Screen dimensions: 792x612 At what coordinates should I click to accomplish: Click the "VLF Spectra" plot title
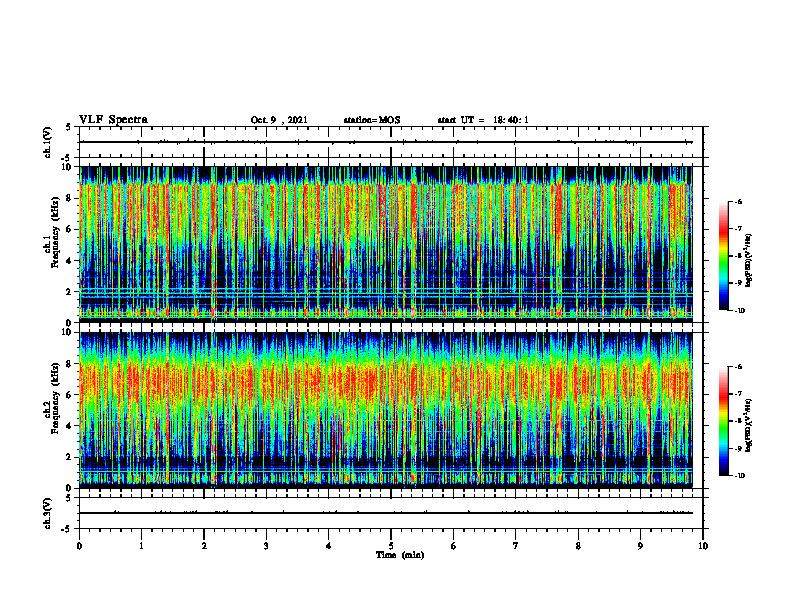coord(113,120)
